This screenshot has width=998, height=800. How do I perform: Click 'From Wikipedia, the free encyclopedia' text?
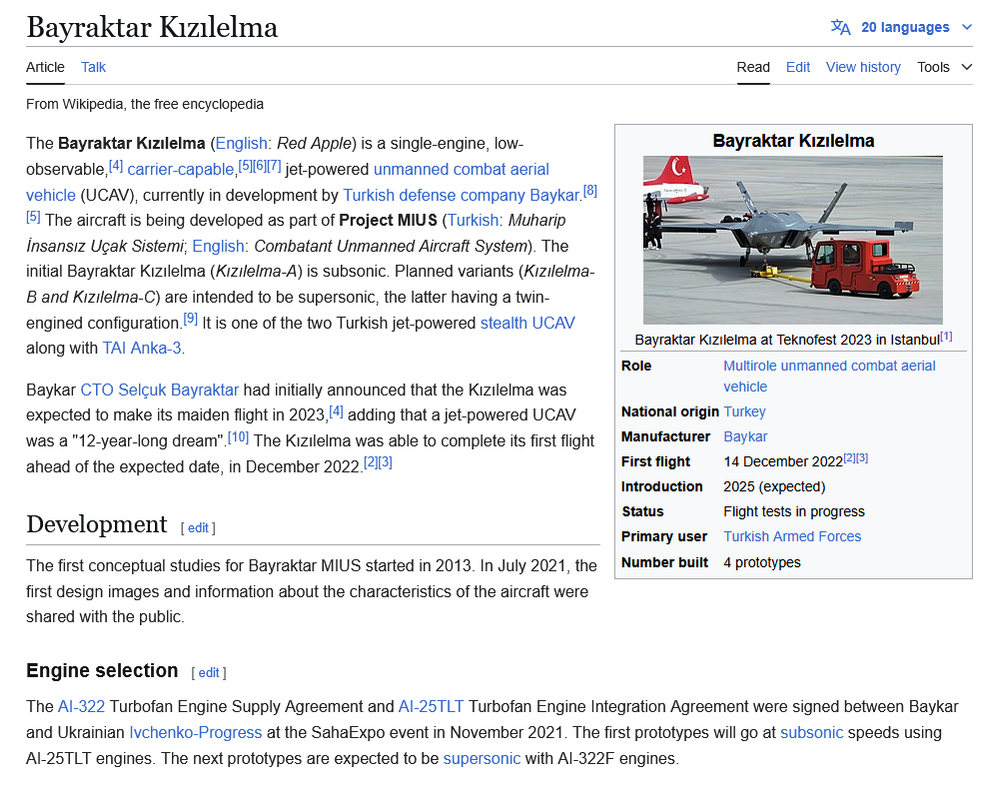tap(144, 104)
